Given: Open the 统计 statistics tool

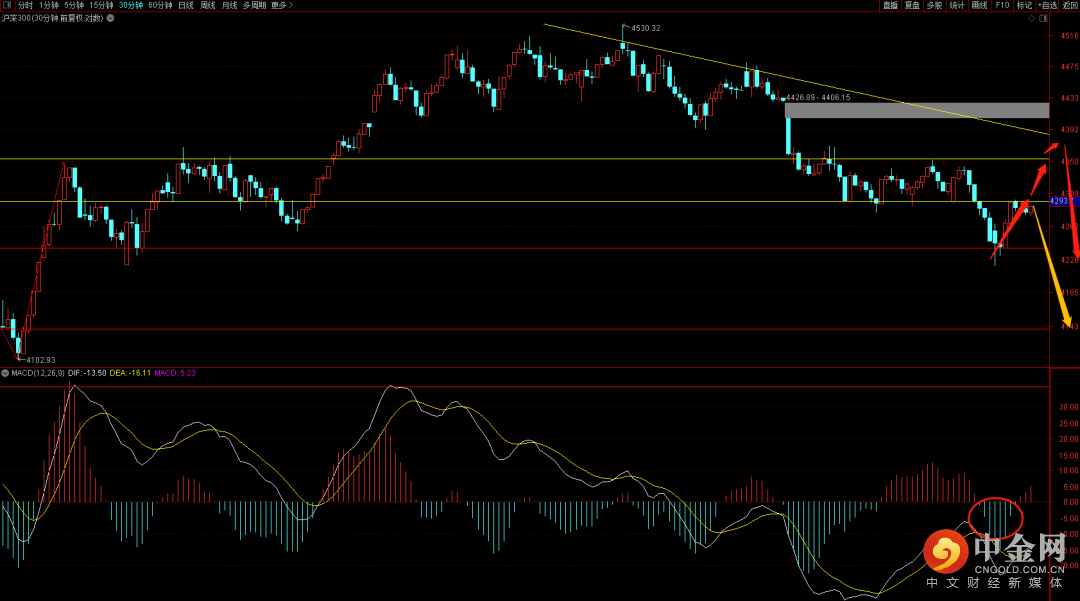Looking at the screenshot, I should (957, 5).
